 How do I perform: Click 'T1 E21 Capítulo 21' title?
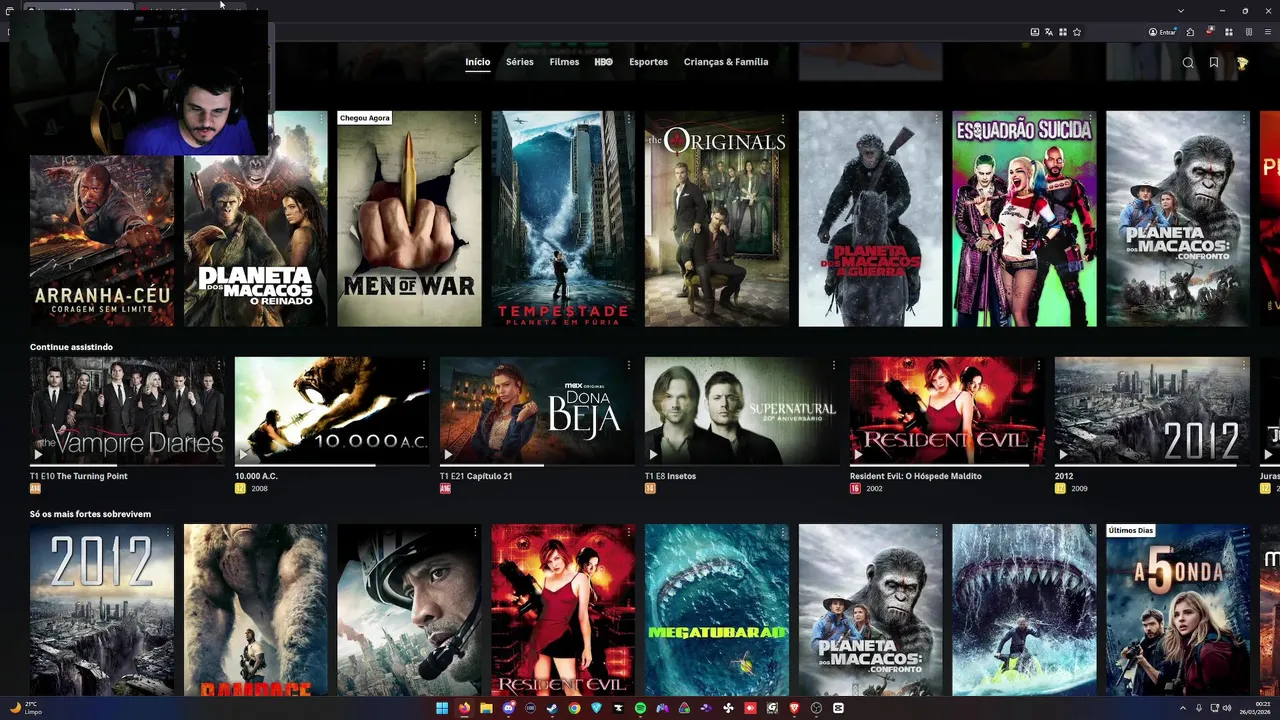coord(476,476)
